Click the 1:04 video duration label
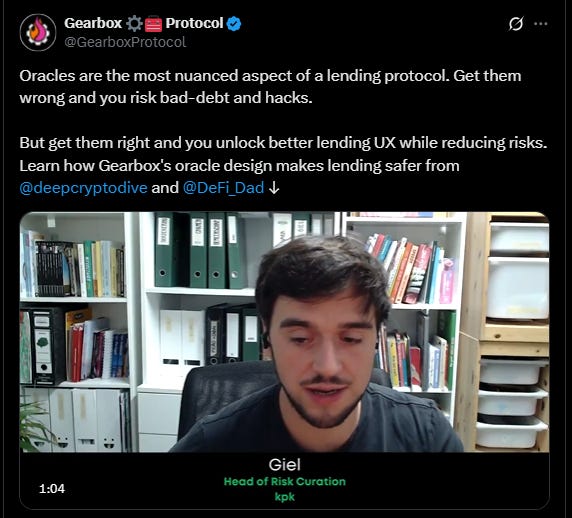The width and height of the screenshot is (572, 518). pos(52,488)
